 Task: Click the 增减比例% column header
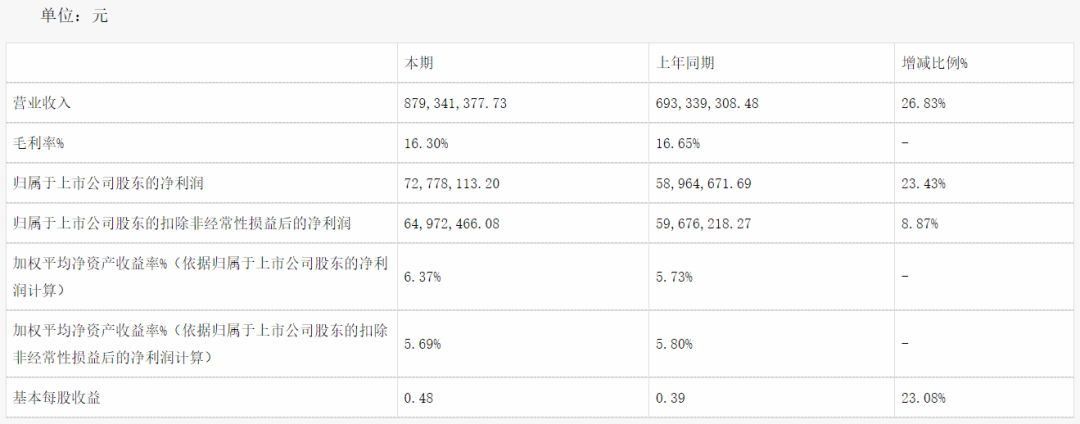pyautogui.click(x=935, y=63)
